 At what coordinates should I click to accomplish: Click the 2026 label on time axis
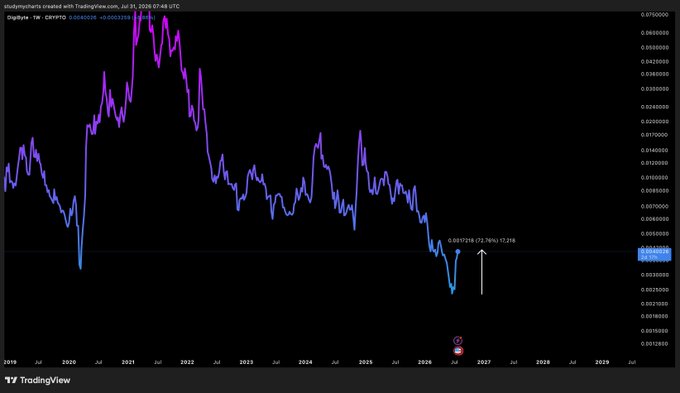425,362
